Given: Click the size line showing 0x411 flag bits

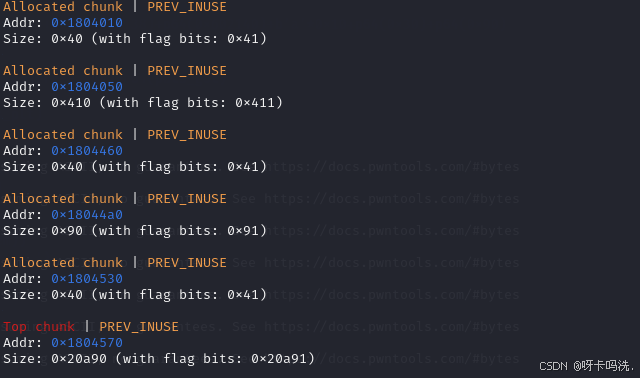Looking at the screenshot, I should point(143,103).
